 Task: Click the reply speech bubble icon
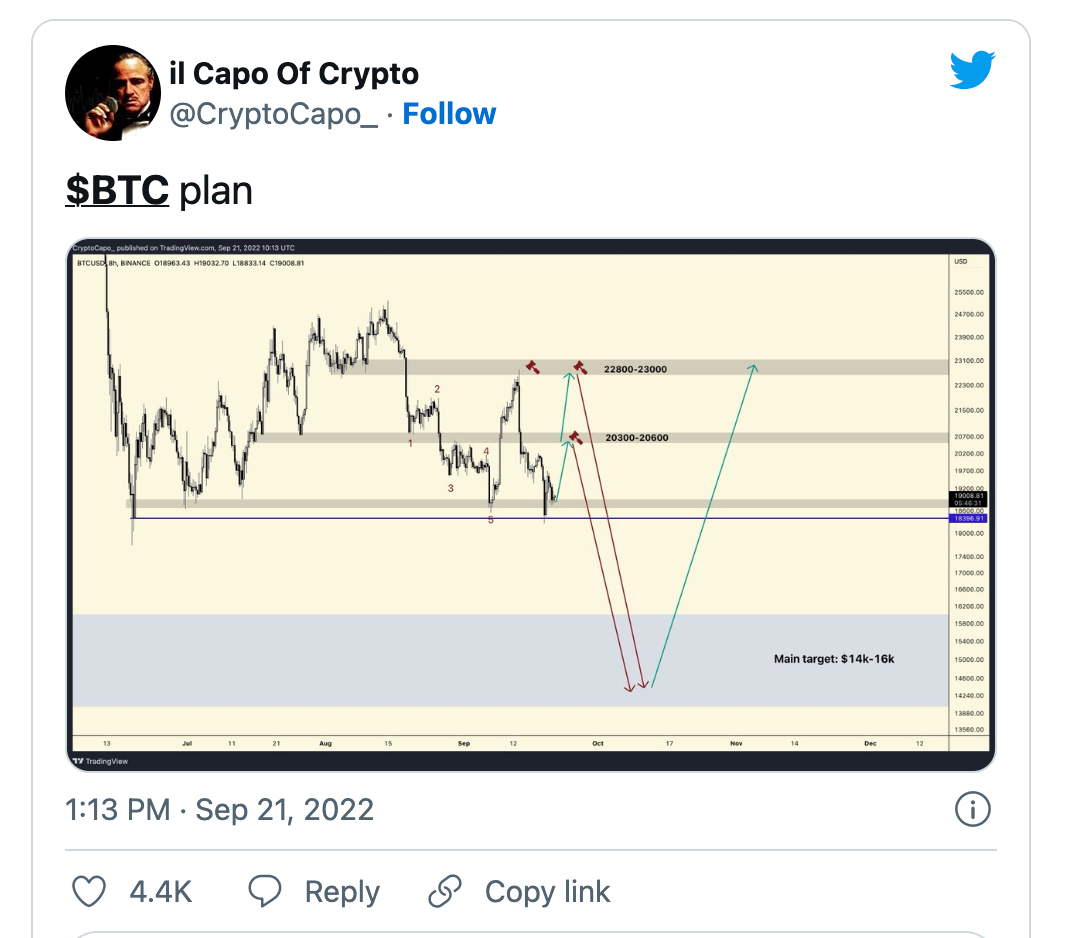point(265,892)
